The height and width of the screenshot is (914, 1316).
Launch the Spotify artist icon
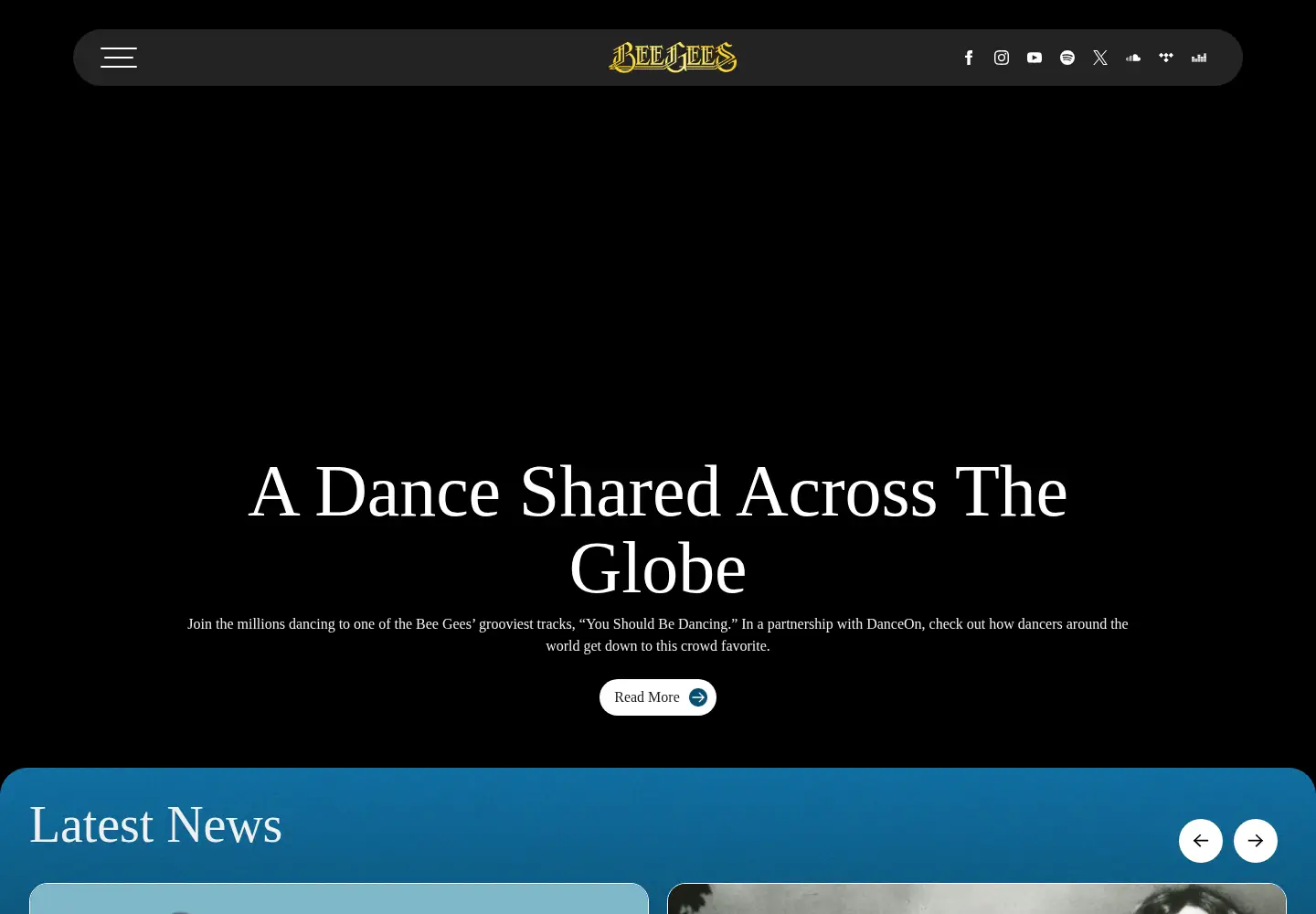pyautogui.click(x=1067, y=58)
